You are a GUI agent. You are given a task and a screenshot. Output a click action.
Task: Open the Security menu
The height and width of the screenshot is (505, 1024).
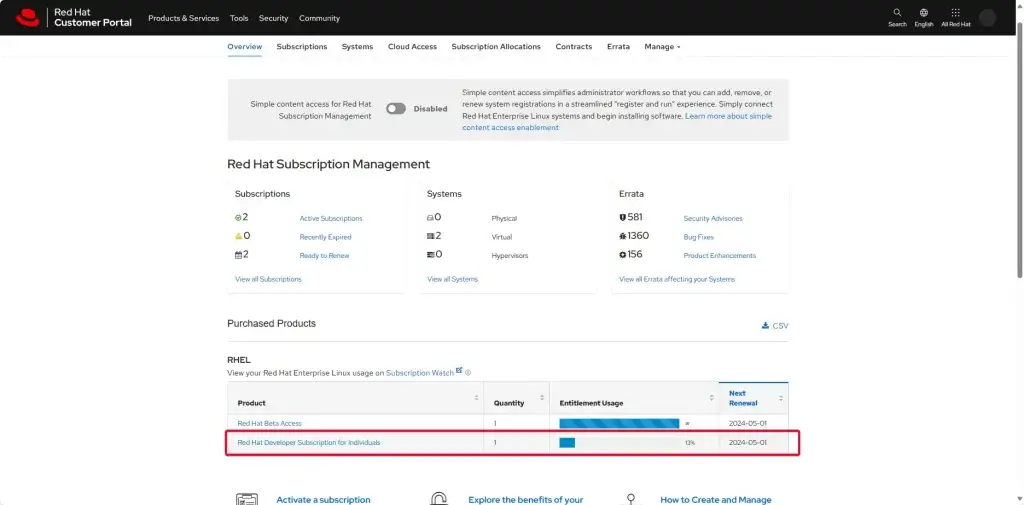tap(274, 18)
